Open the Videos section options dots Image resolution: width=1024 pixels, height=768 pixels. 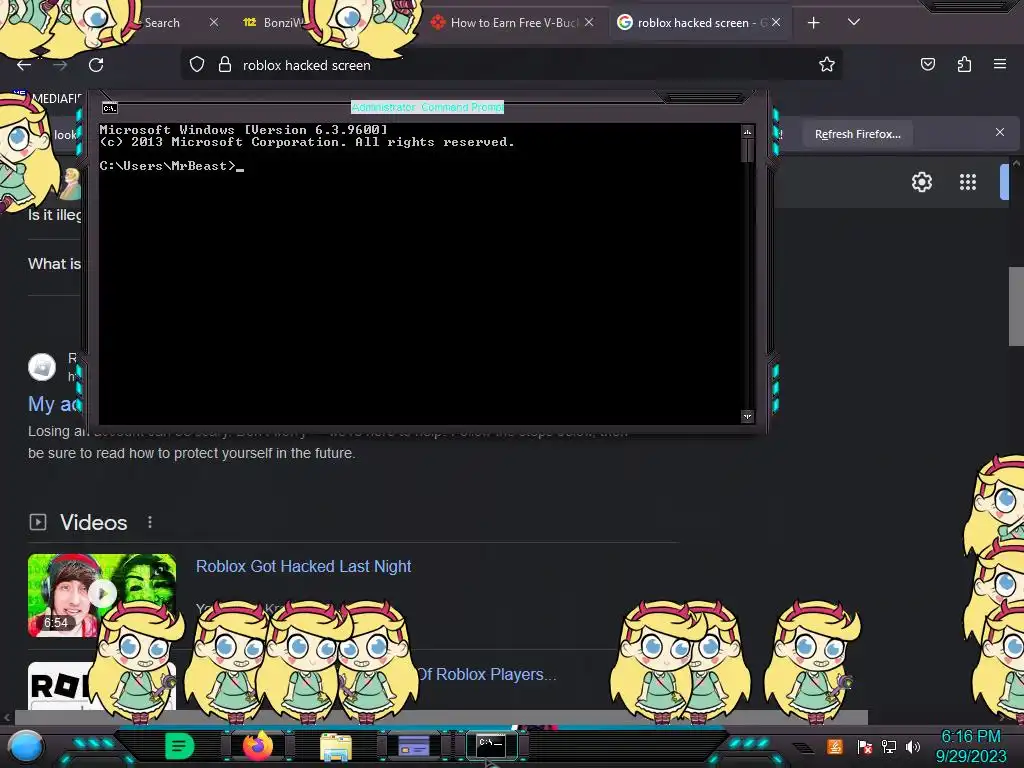click(150, 522)
